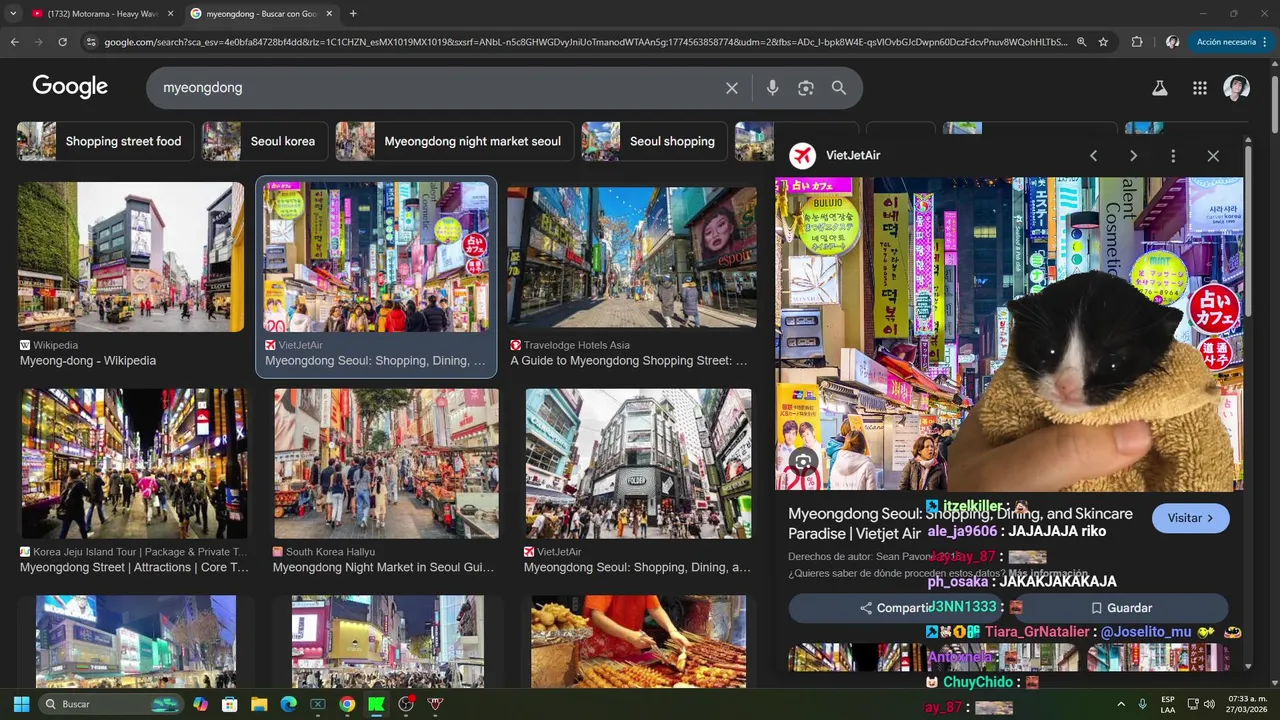Open the Korea Jeju Island Tour image
The image size is (1280, 720).
(x=135, y=464)
